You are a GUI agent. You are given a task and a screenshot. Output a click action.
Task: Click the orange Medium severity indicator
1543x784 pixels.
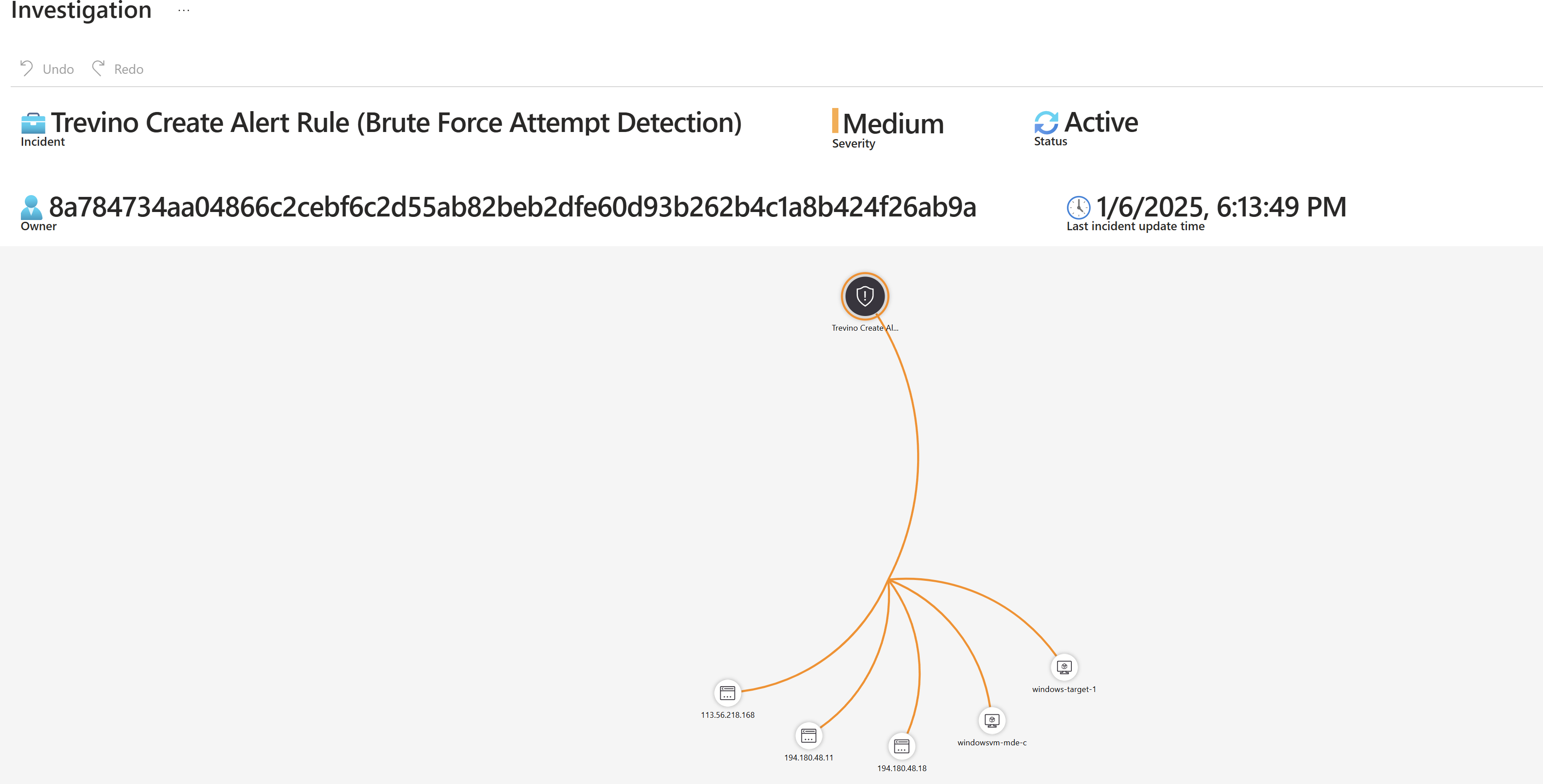(x=835, y=120)
